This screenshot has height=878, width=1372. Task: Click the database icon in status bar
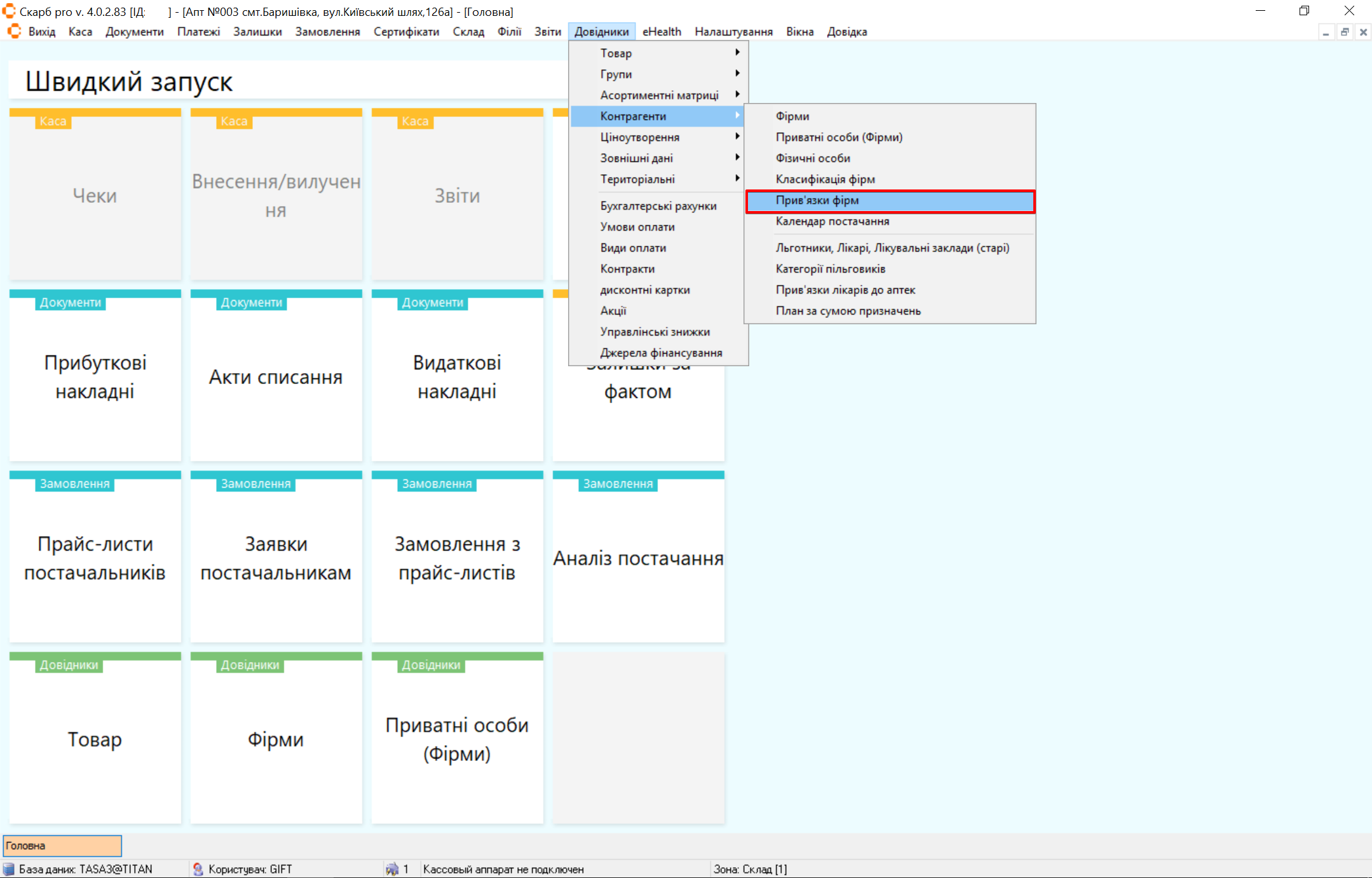(x=9, y=869)
